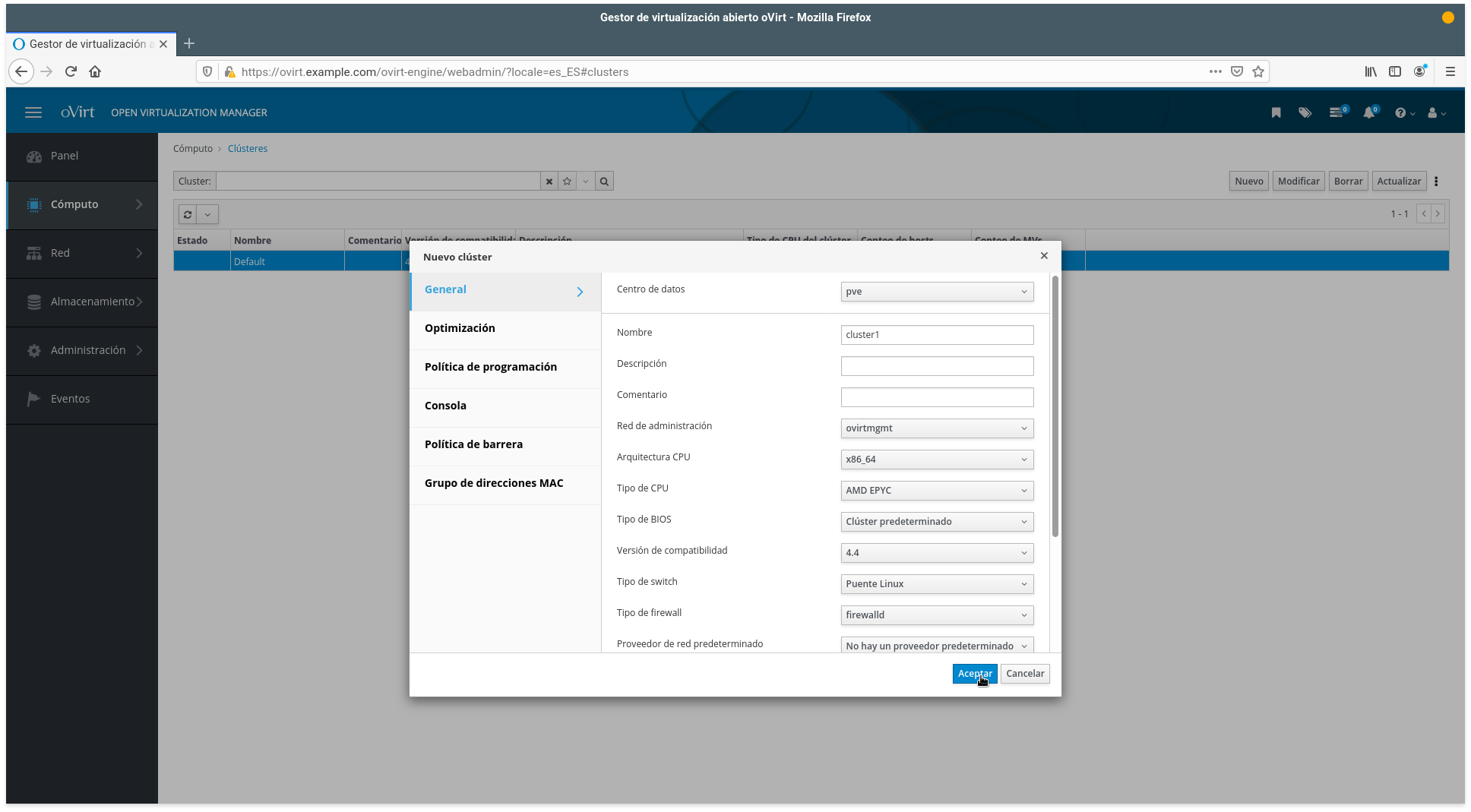The height and width of the screenshot is (812, 1471).
Task: Expand the Tipo de firewall dropdown
Action: pyautogui.click(x=936, y=615)
